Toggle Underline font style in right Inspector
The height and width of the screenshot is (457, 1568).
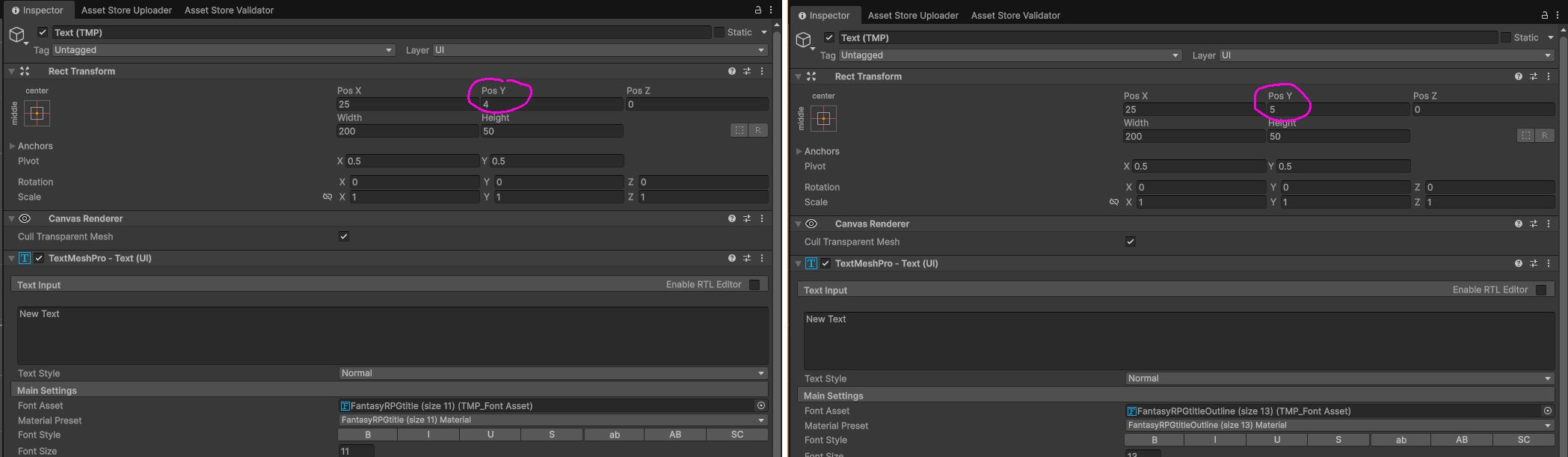[x=1277, y=440]
